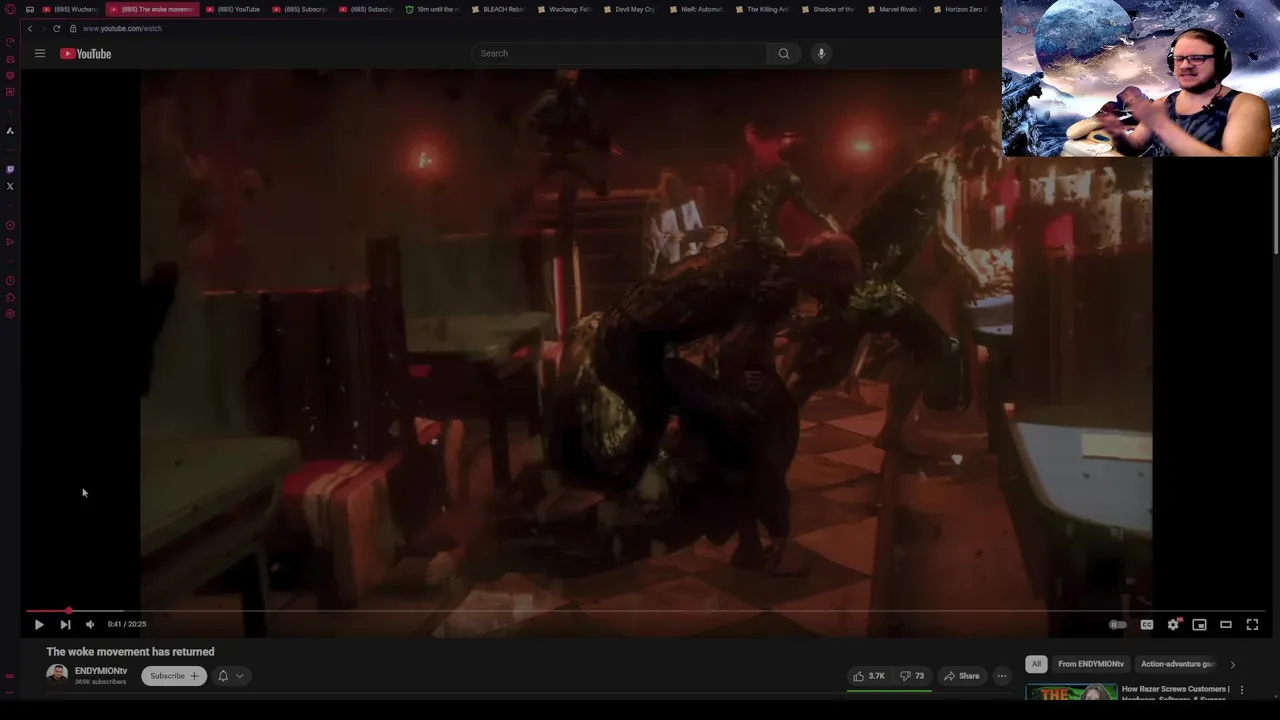Image resolution: width=1280 pixels, height=720 pixels.
Task: Skip to the next video
Action: (x=65, y=624)
